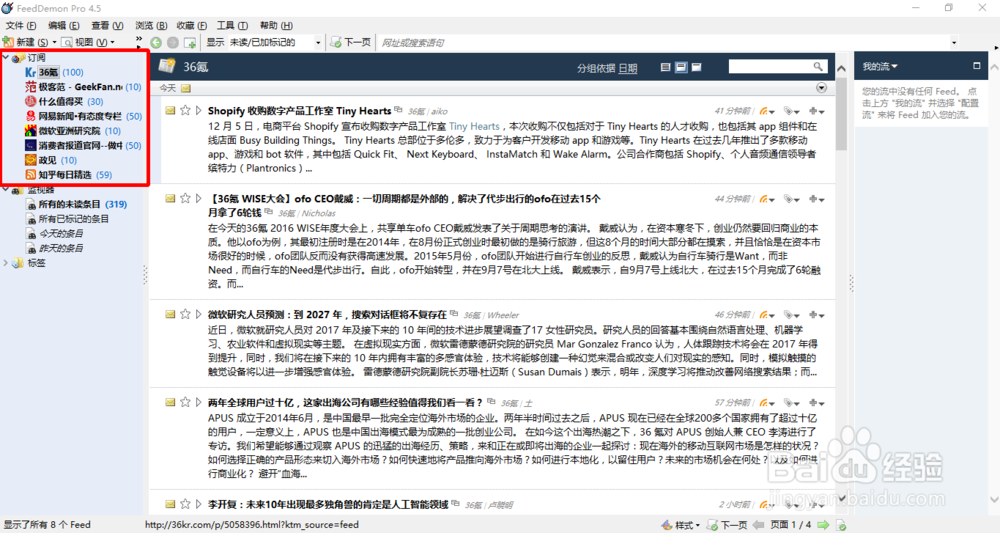
Task: Open 所有已标记的条目 watch item
Action: click(x=68, y=219)
